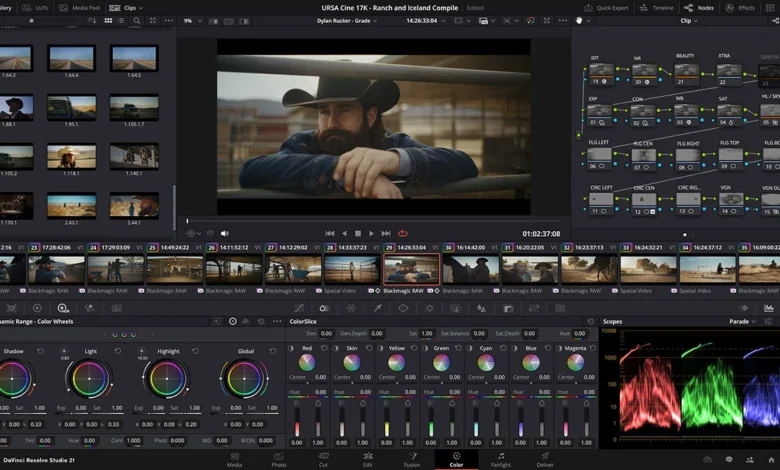Mute viewer audio with speaker icon

[x=224, y=233]
